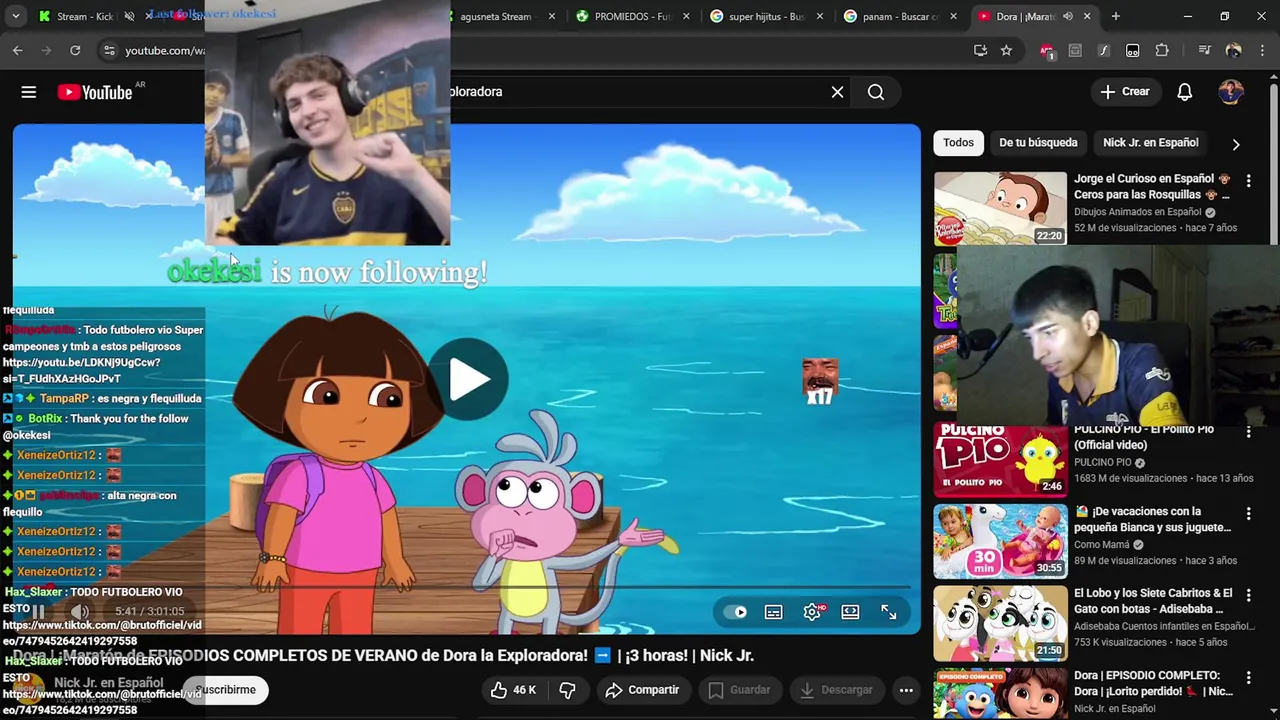Reload the YouTube page

tap(75, 50)
